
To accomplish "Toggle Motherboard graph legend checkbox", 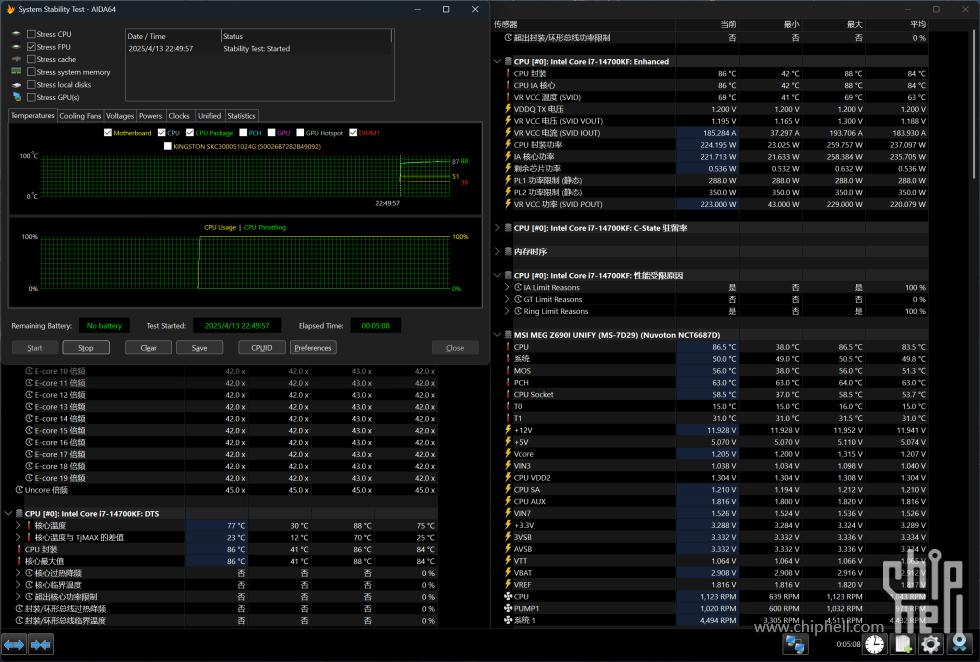I will (108, 133).
